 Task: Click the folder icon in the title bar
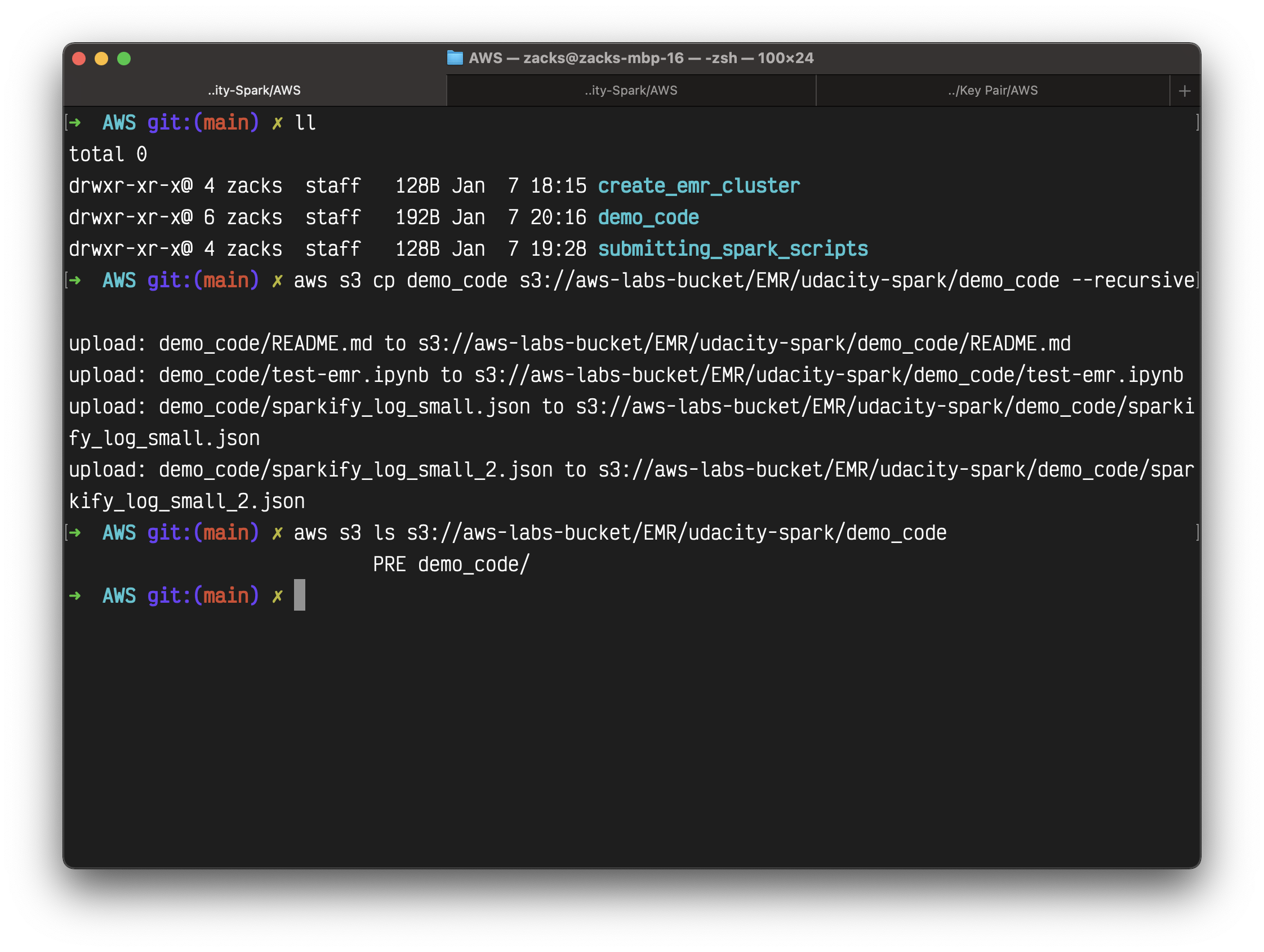pos(455,57)
